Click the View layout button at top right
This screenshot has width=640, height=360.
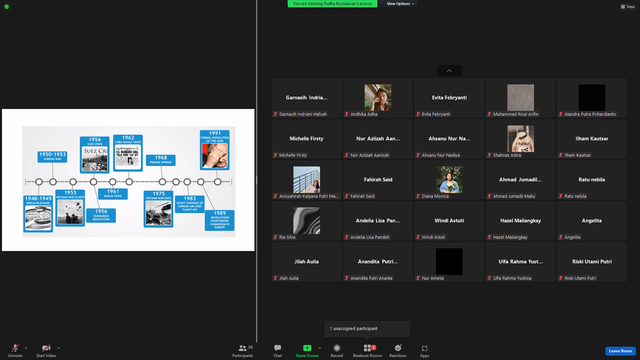628,7
